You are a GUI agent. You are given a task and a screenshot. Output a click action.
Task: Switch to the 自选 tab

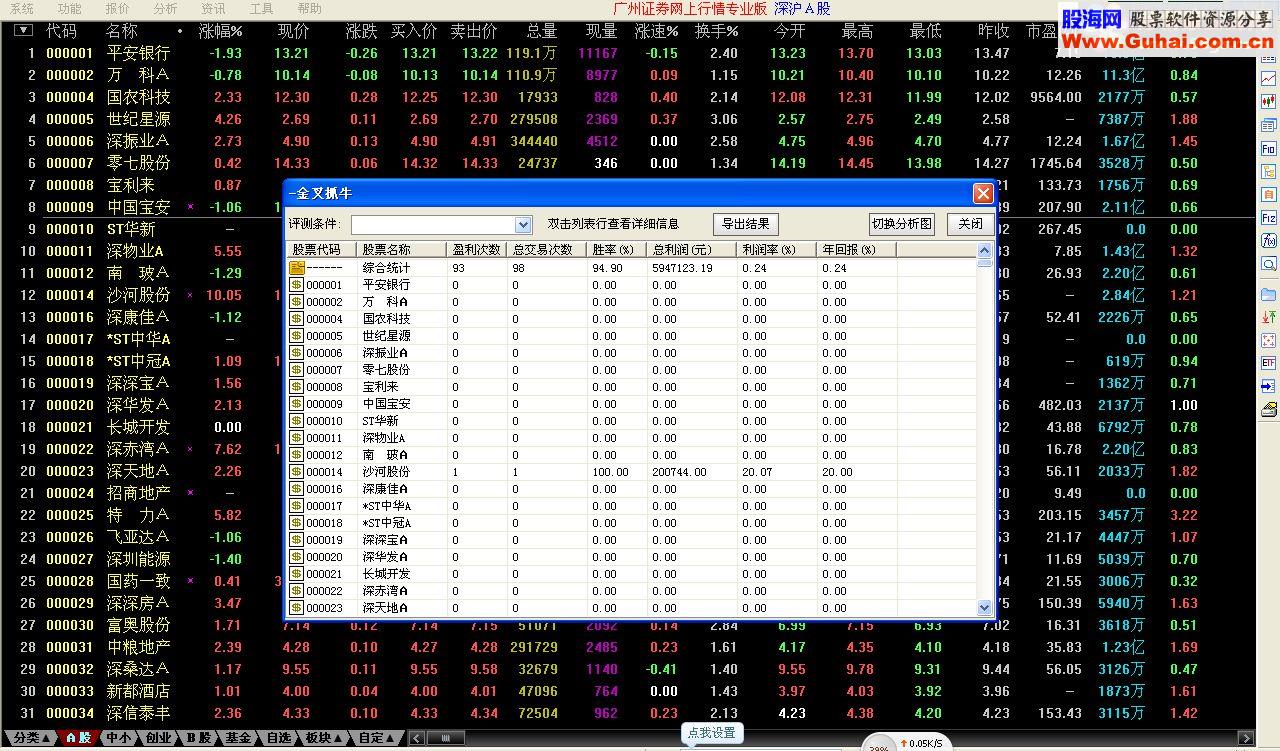click(x=278, y=738)
